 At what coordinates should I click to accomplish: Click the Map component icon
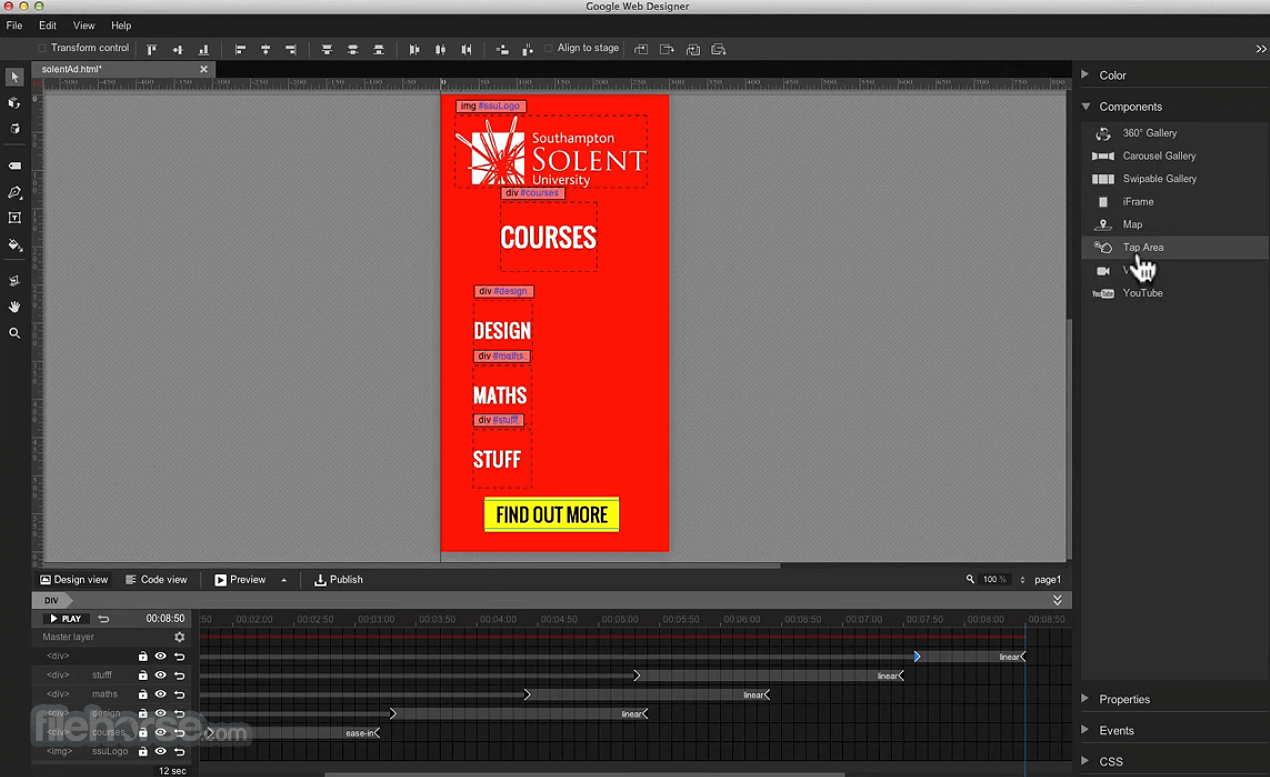(x=1103, y=225)
